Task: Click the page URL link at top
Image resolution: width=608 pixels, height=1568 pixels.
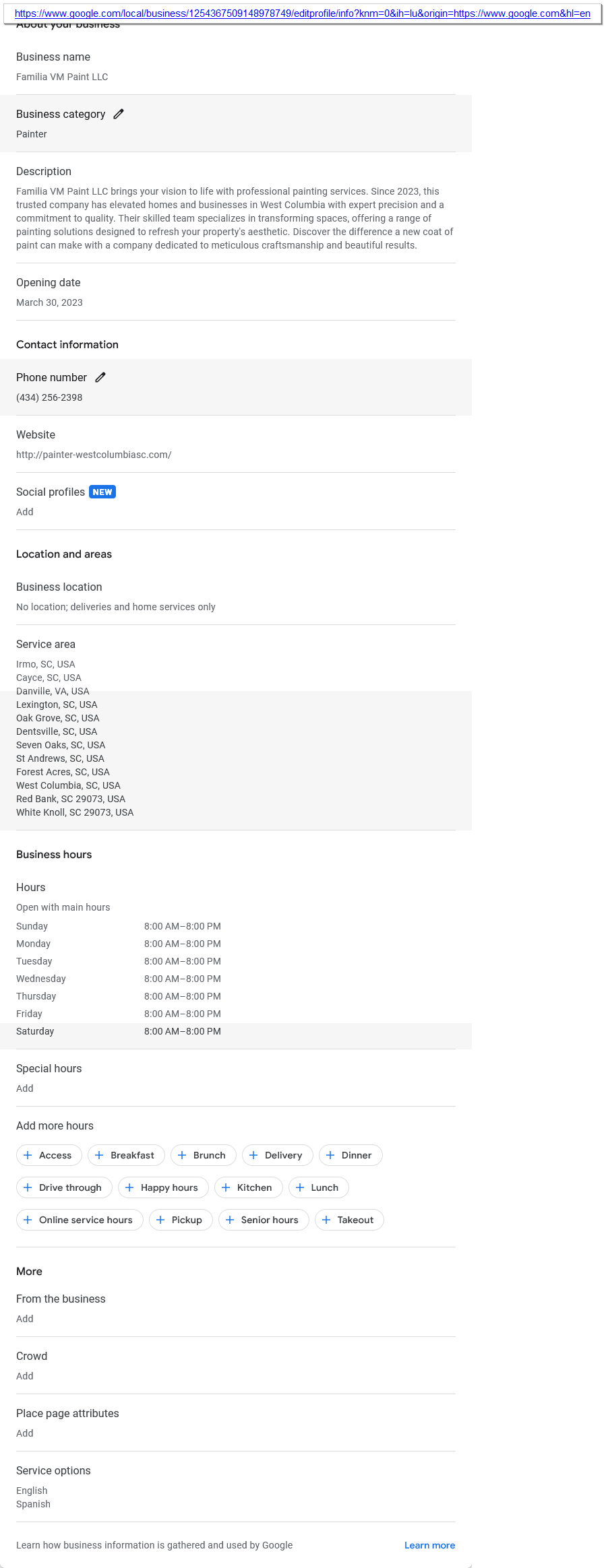Action: pos(302,13)
